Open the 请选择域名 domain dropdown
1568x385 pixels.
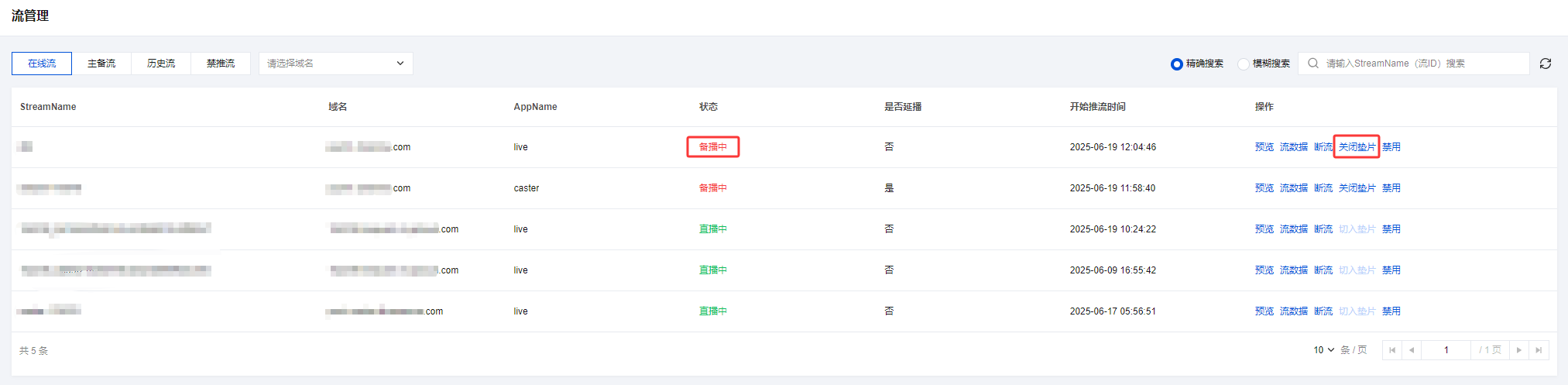pyautogui.click(x=335, y=64)
